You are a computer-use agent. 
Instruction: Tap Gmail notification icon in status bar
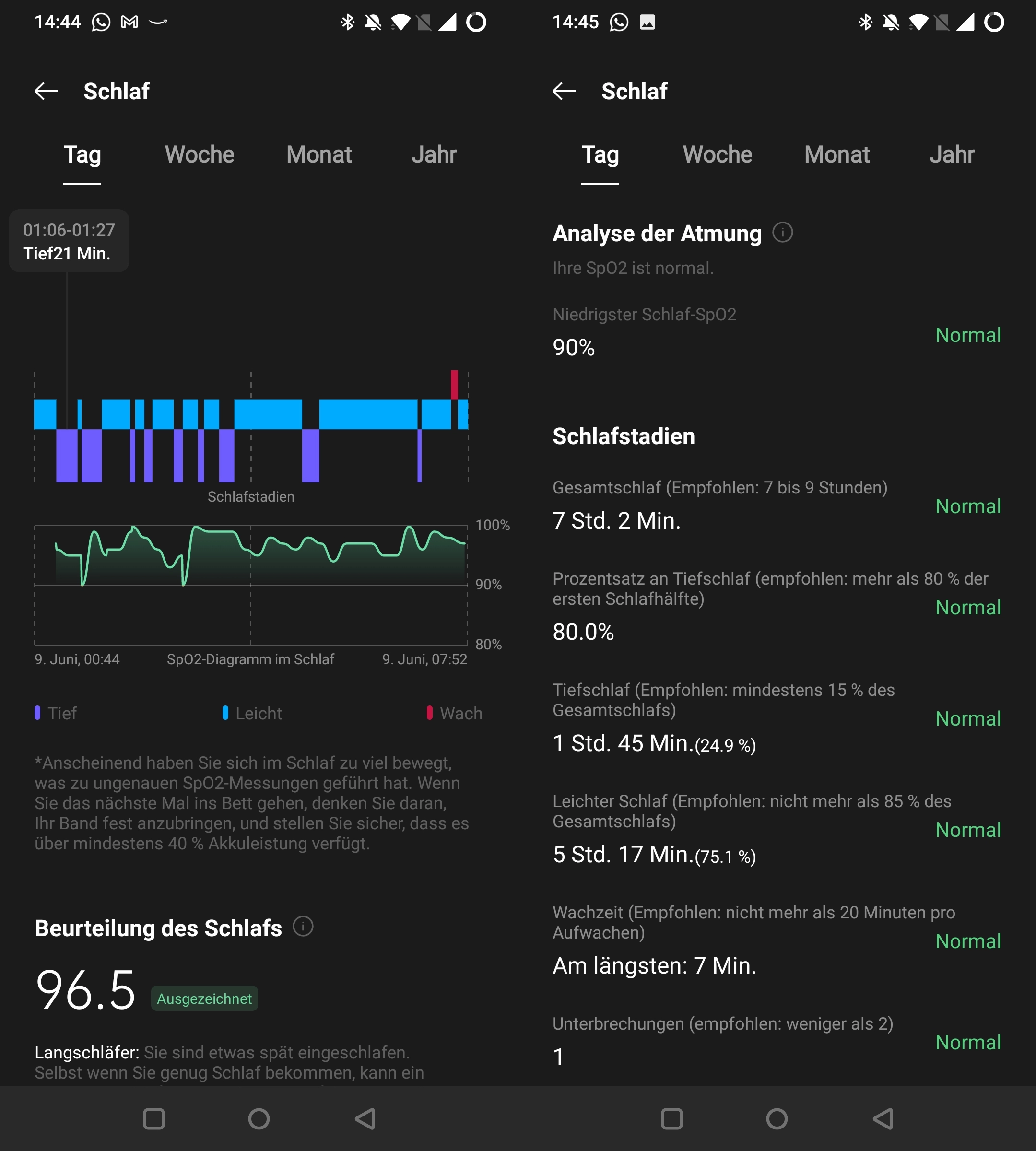tap(130, 22)
